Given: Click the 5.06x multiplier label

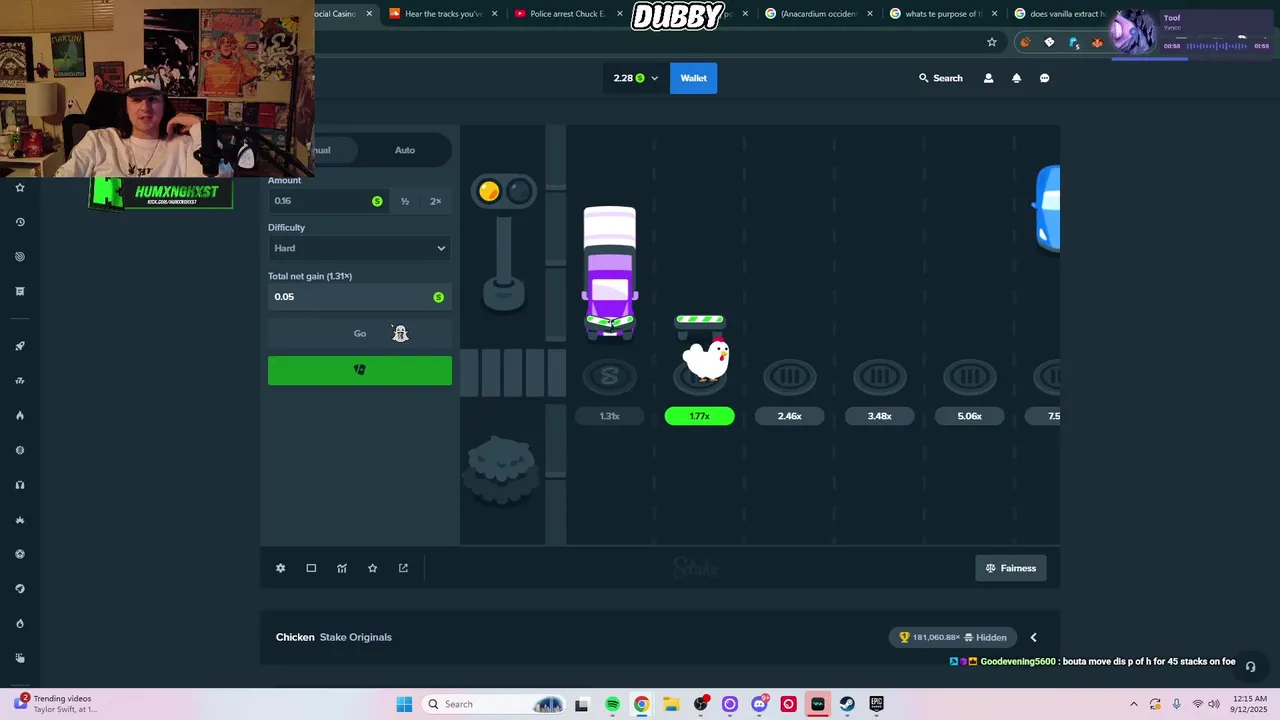Looking at the screenshot, I should click(x=969, y=416).
